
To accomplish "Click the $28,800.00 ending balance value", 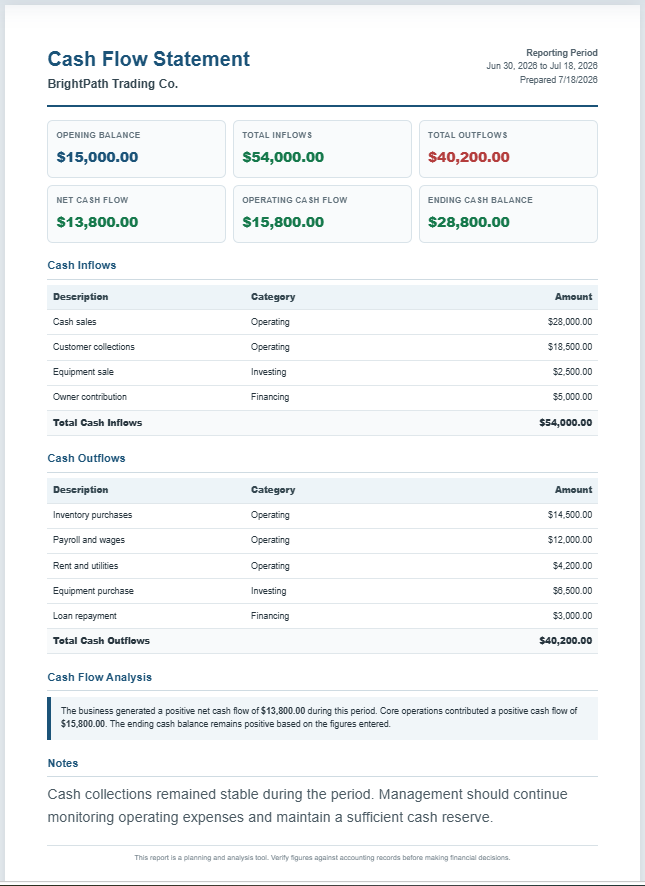I will [469, 222].
